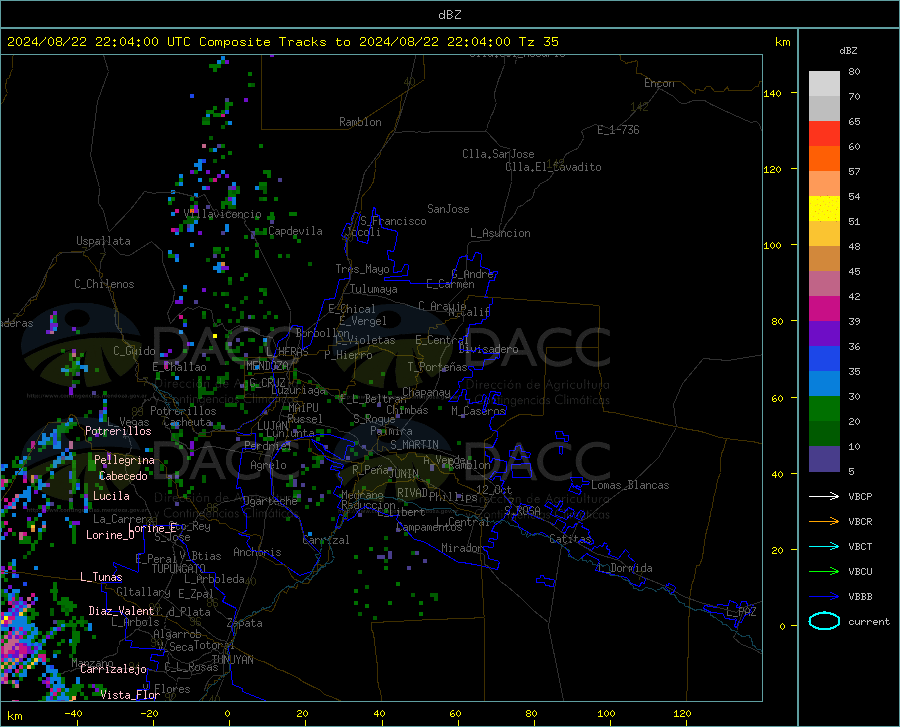The width and height of the screenshot is (900, 727).
Task: Click the Carrizal map label
Action: (x=325, y=540)
